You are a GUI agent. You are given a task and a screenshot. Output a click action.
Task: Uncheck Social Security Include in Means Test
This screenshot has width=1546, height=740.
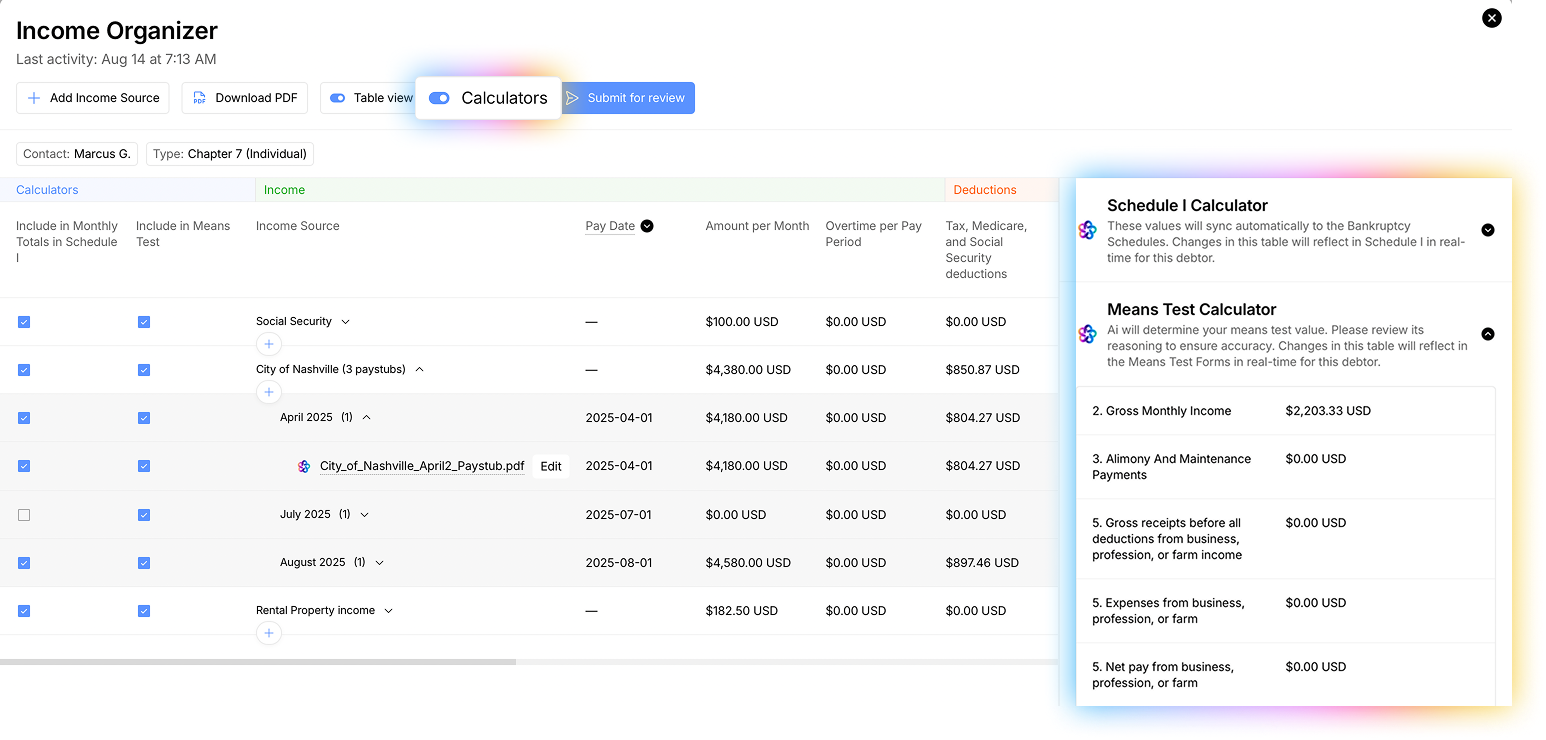tap(144, 322)
